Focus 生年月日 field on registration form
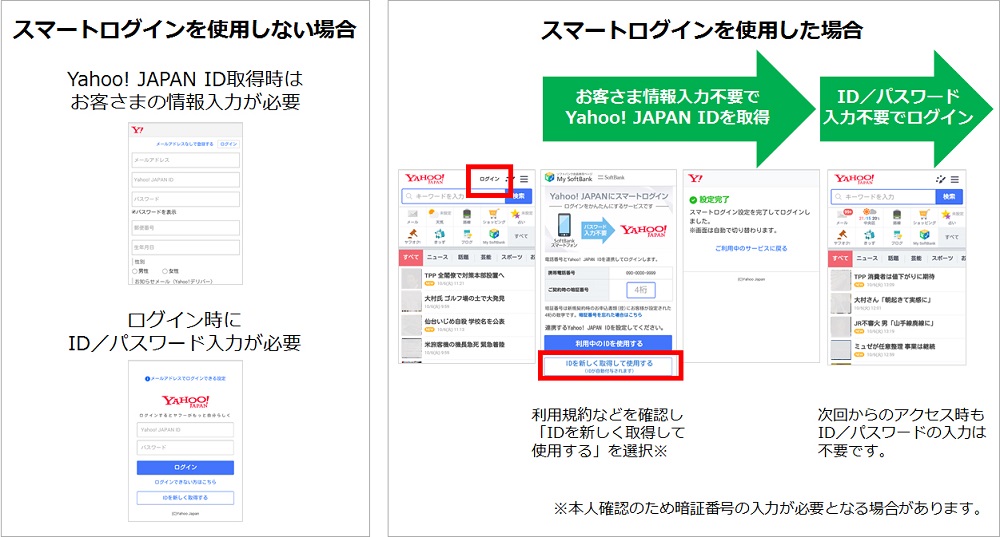This screenshot has width=1000, height=537. click(186, 247)
